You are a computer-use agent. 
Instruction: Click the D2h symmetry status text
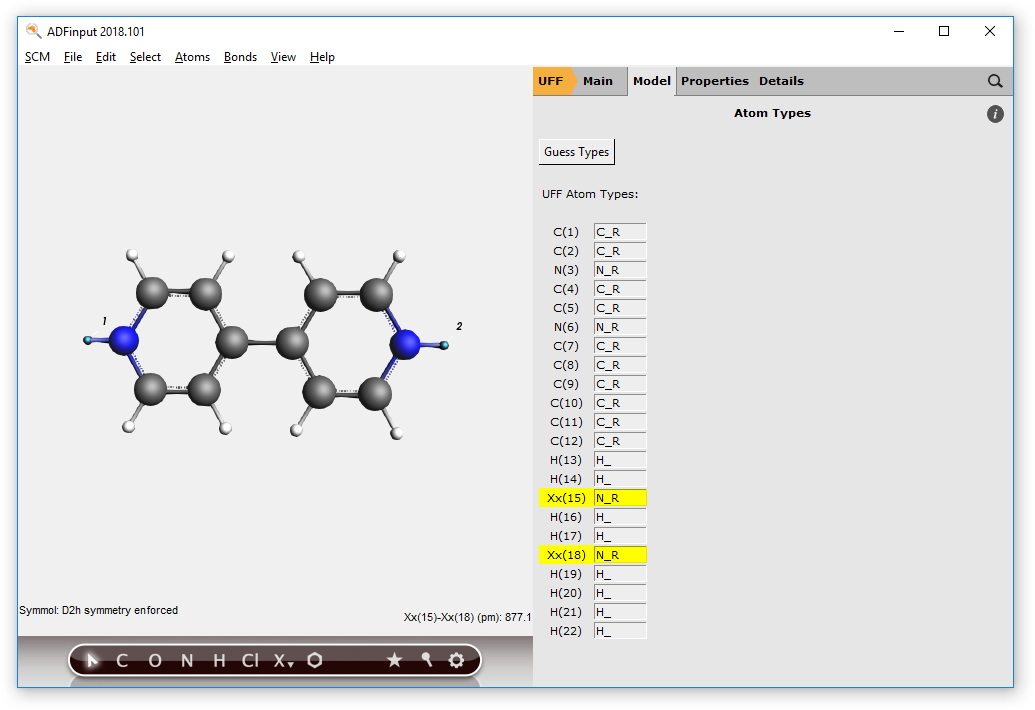click(x=98, y=610)
